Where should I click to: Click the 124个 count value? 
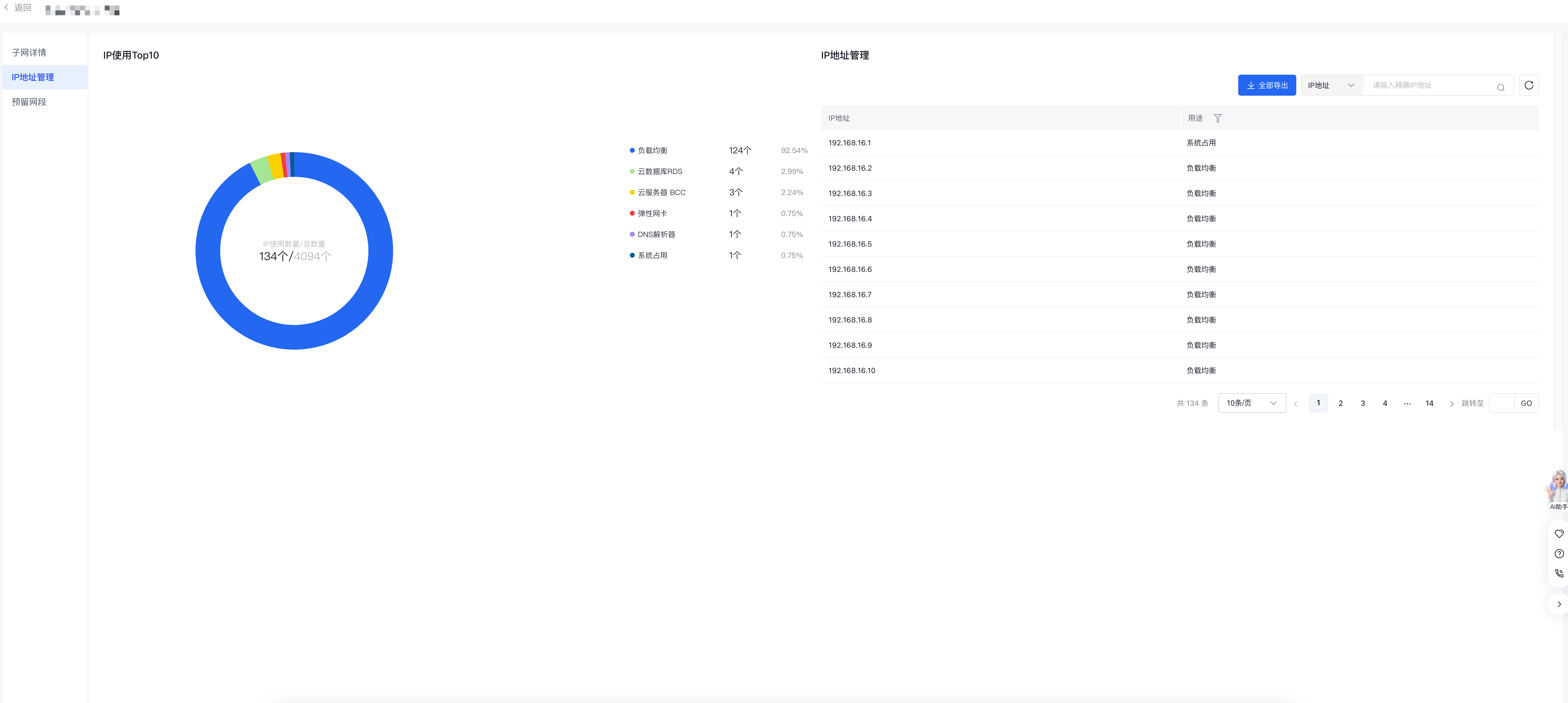click(740, 150)
